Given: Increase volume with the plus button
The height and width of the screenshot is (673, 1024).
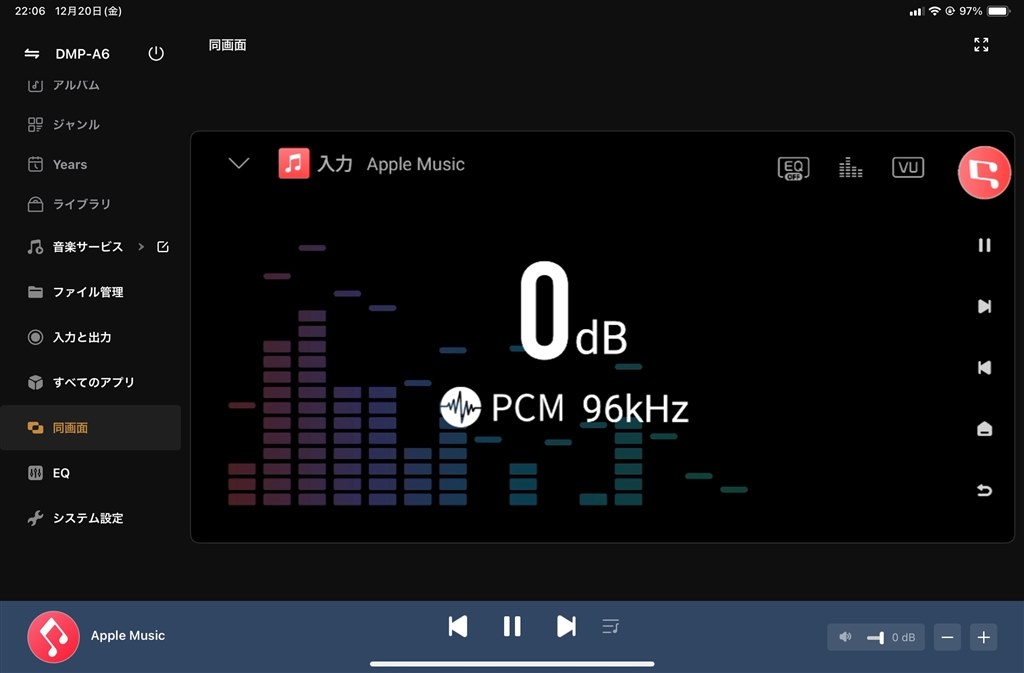Looking at the screenshot, I should pyautogui.click(x=984, y=637).
